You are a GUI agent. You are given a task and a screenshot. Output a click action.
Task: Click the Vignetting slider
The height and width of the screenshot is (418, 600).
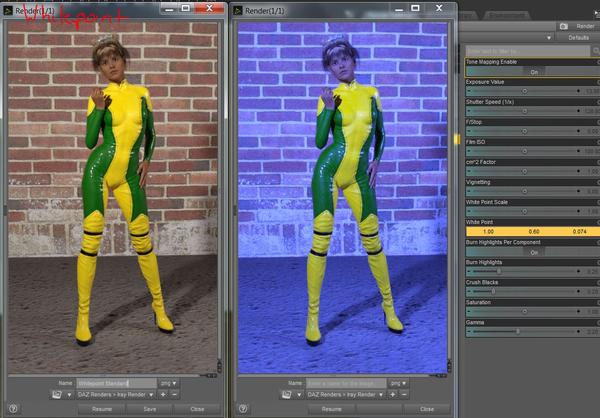point(524,191)
